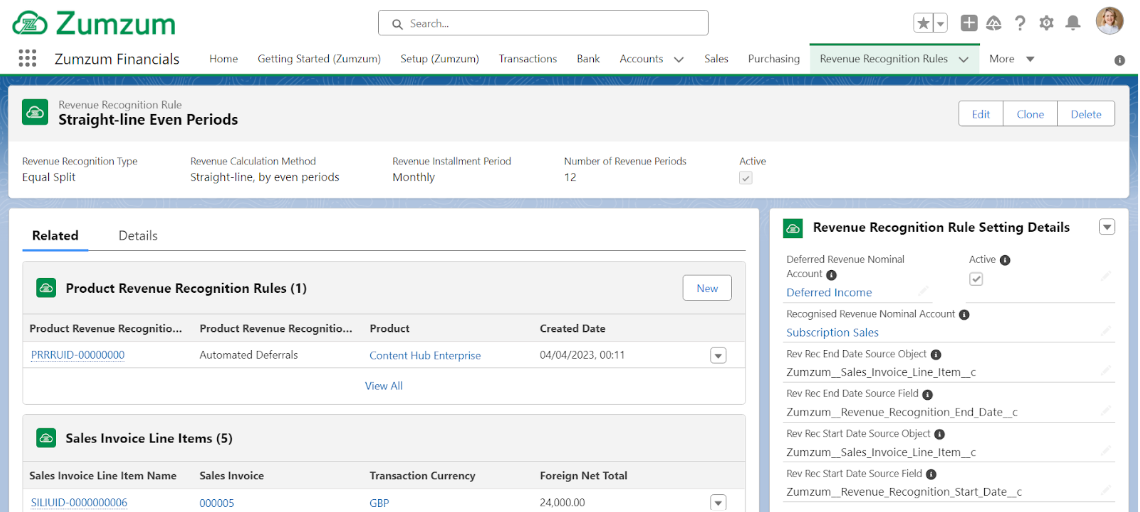Open Subscription Sales account link
The image size is (1140, 512).
[x=832, y=332]
